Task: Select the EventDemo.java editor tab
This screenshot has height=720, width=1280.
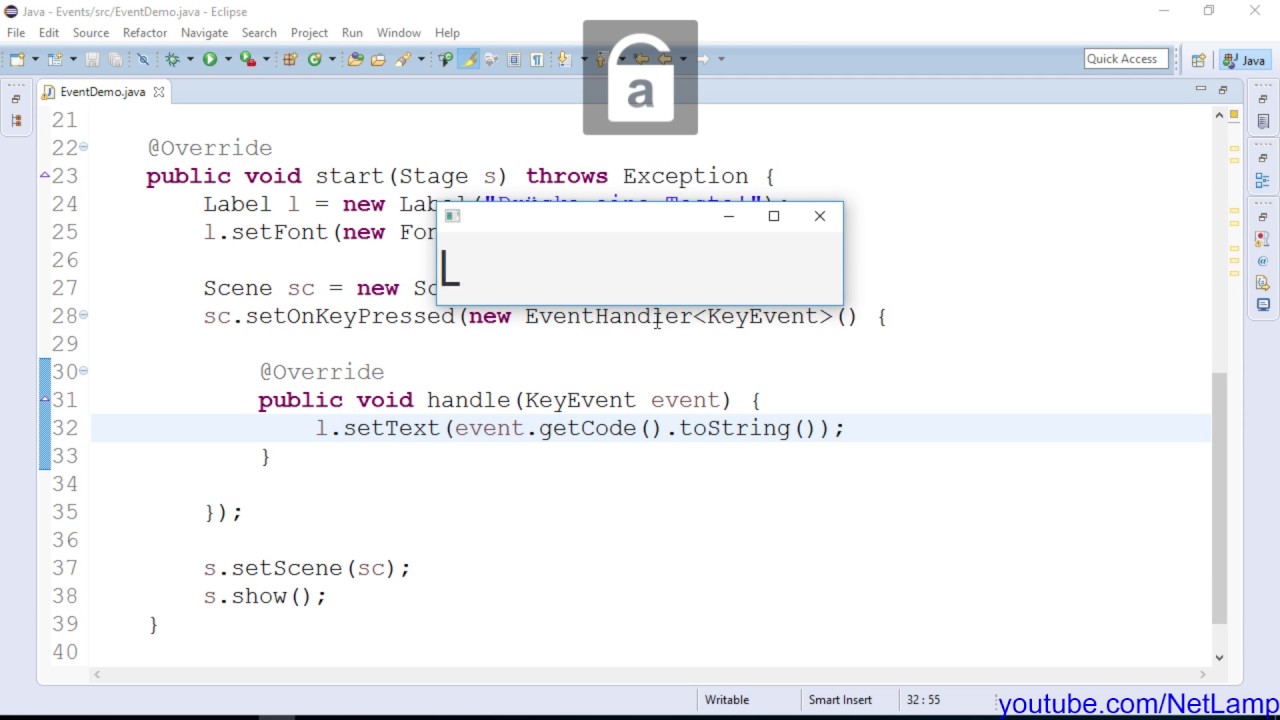Action: [103, 91]
